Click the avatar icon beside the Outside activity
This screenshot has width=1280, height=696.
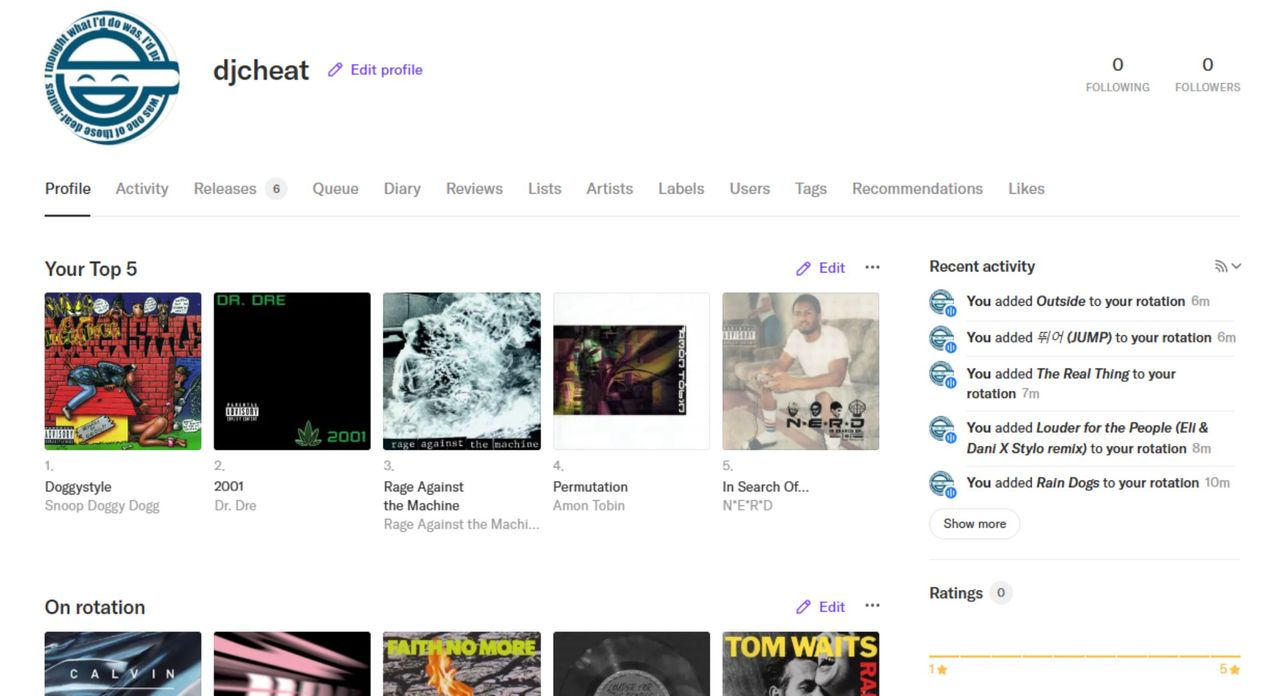tap(942, 302)
